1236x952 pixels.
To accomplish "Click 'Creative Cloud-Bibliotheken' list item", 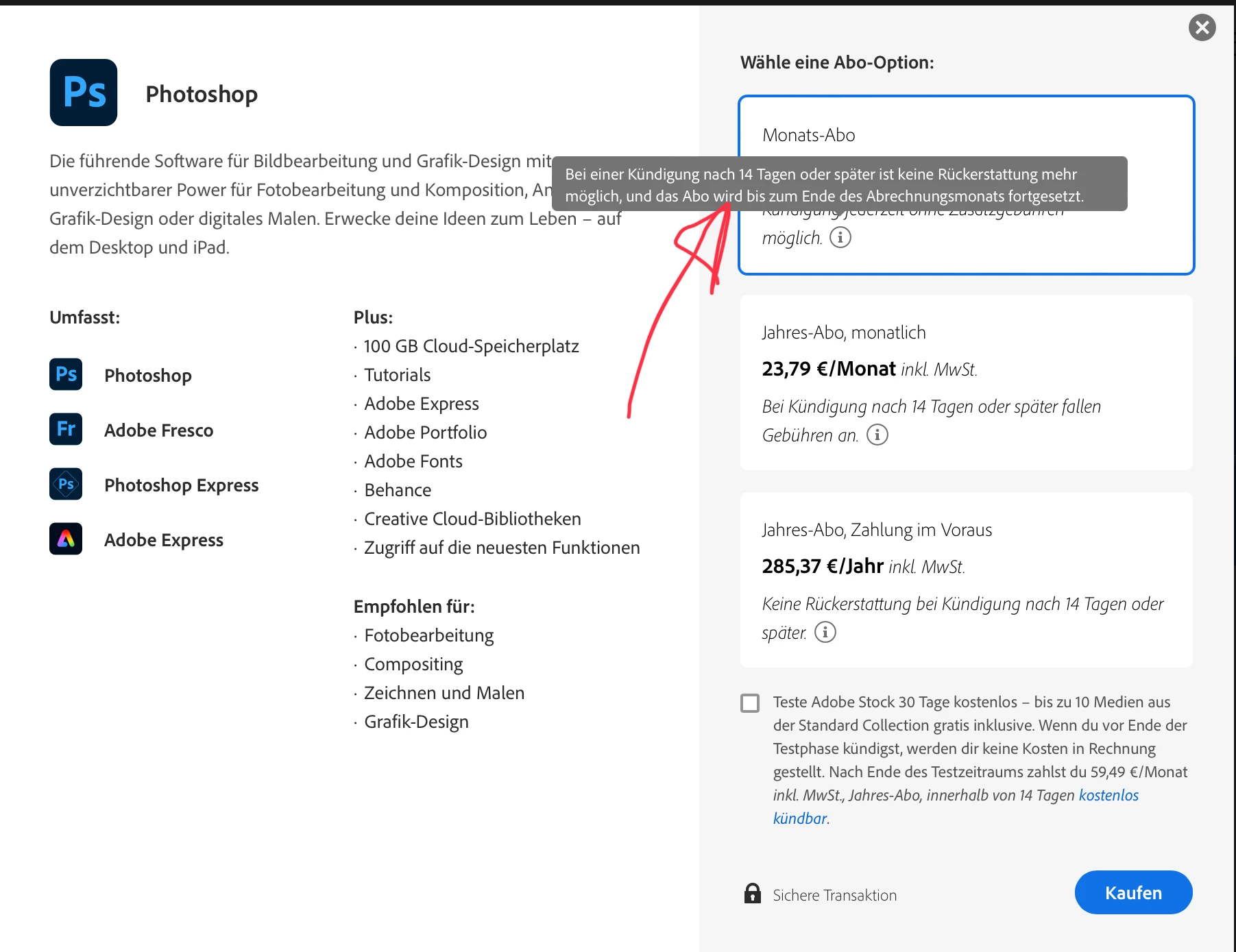I will point(473,519).
